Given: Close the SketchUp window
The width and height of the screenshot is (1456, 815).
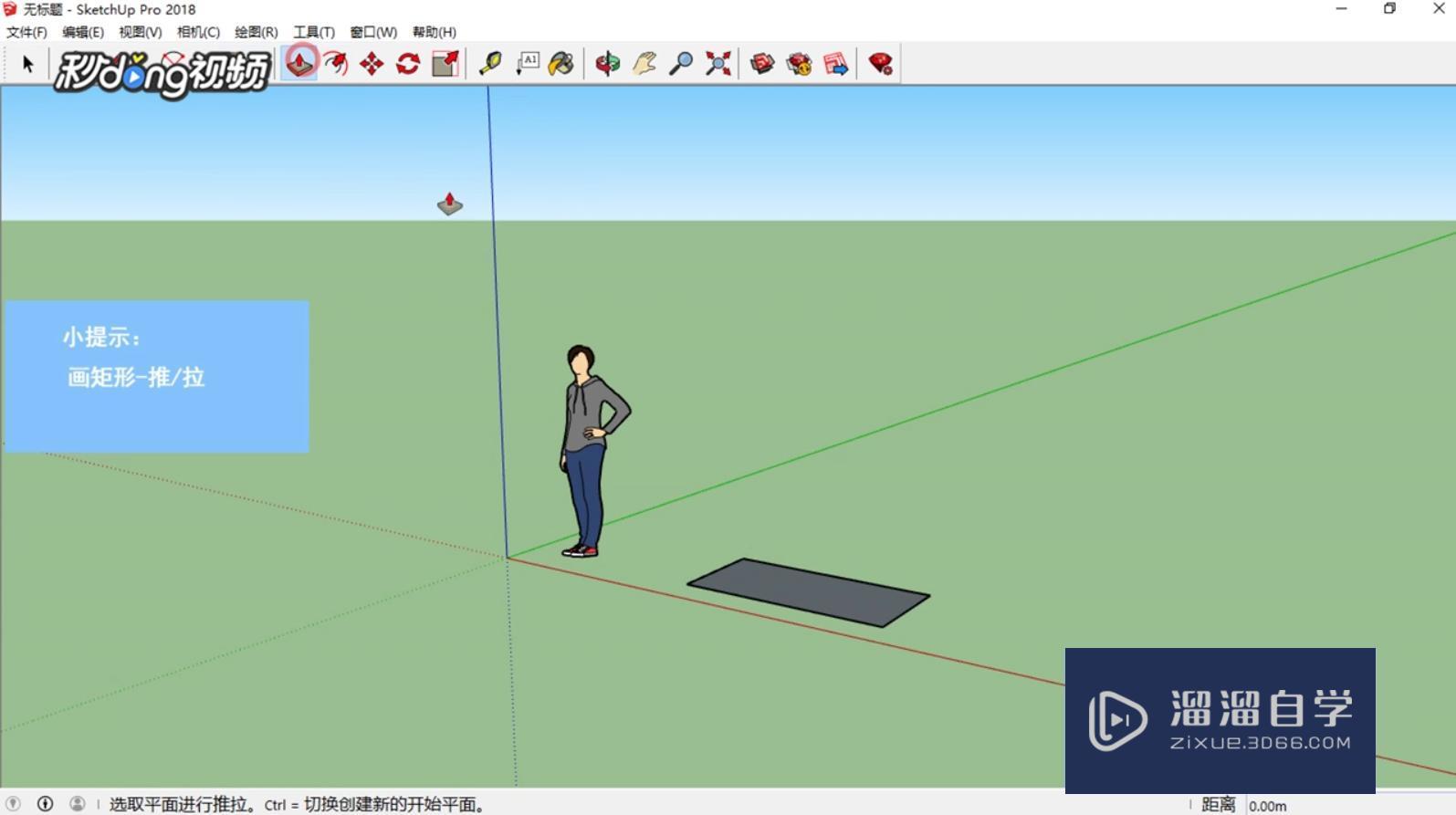Looking at the screenshot, I should (1438, 9).
